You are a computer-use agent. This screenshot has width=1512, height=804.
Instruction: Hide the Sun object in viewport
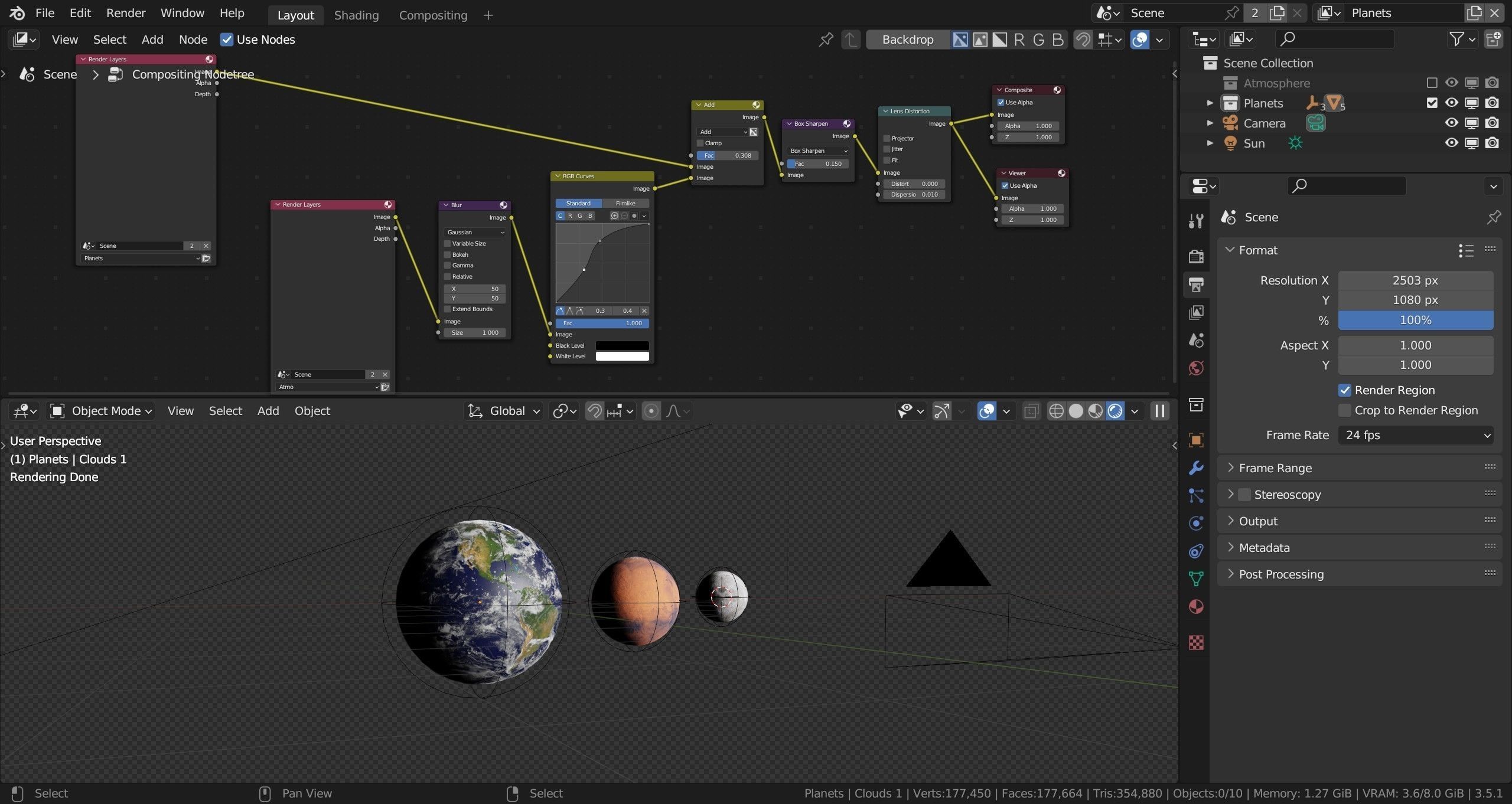(1451, 143)
